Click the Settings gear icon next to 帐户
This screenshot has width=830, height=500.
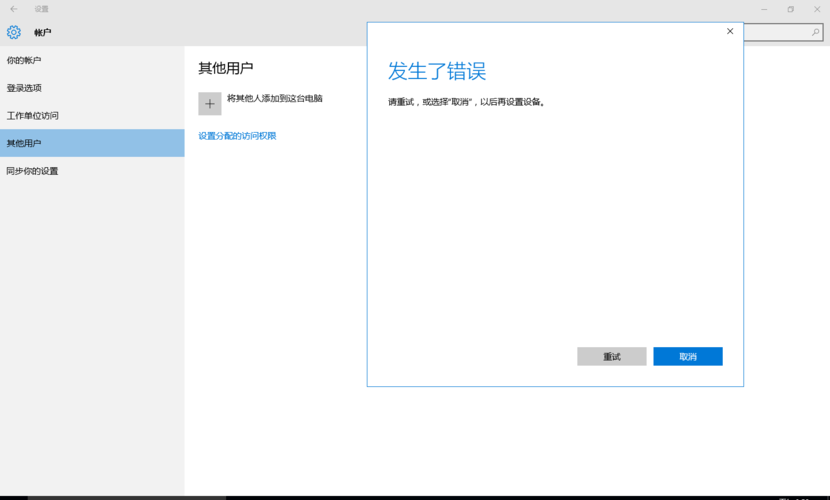click(x=14, y=32)
